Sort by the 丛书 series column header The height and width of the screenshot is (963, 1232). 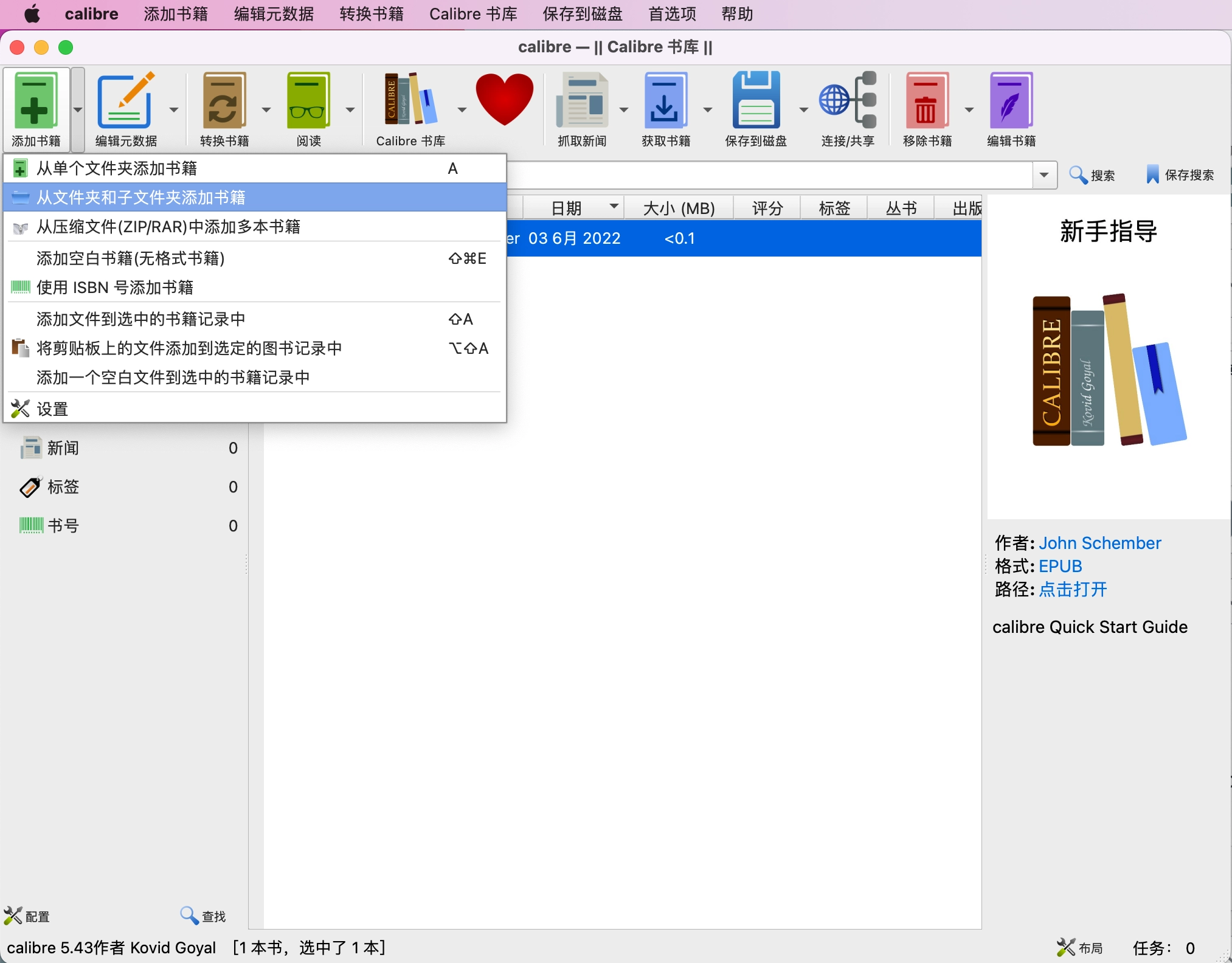901,208
